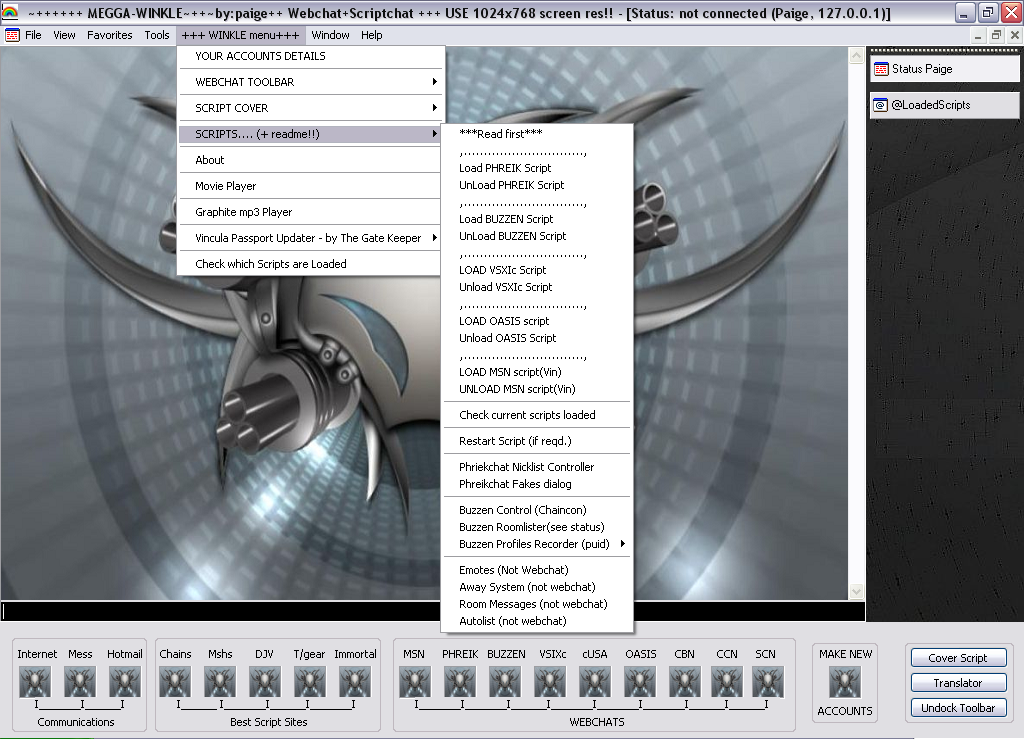Open Phreikchat Fakes dialog
Viewport: 1024px width, 739px height.
click(x=537, y=484)
